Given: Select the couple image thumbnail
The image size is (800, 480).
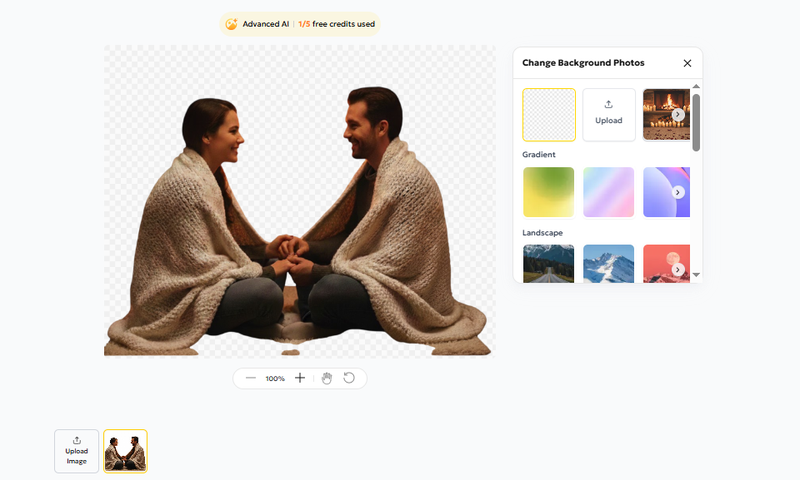Looking at the screenshot, I should click(126, 451).
